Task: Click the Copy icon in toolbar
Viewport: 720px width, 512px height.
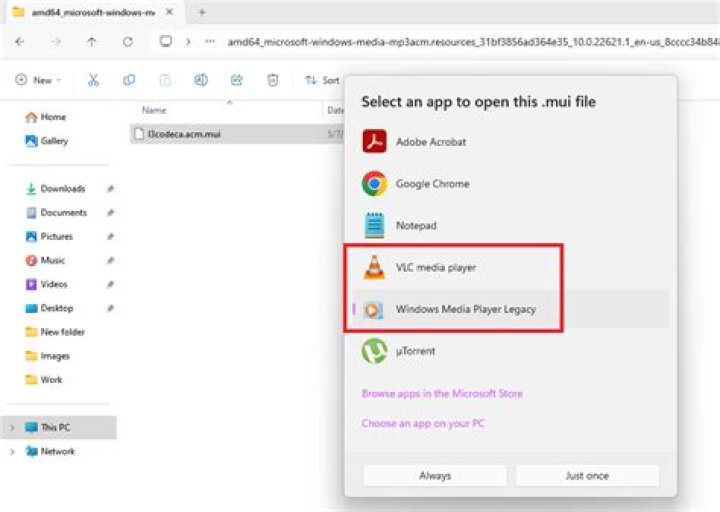Action: [129, 80]
